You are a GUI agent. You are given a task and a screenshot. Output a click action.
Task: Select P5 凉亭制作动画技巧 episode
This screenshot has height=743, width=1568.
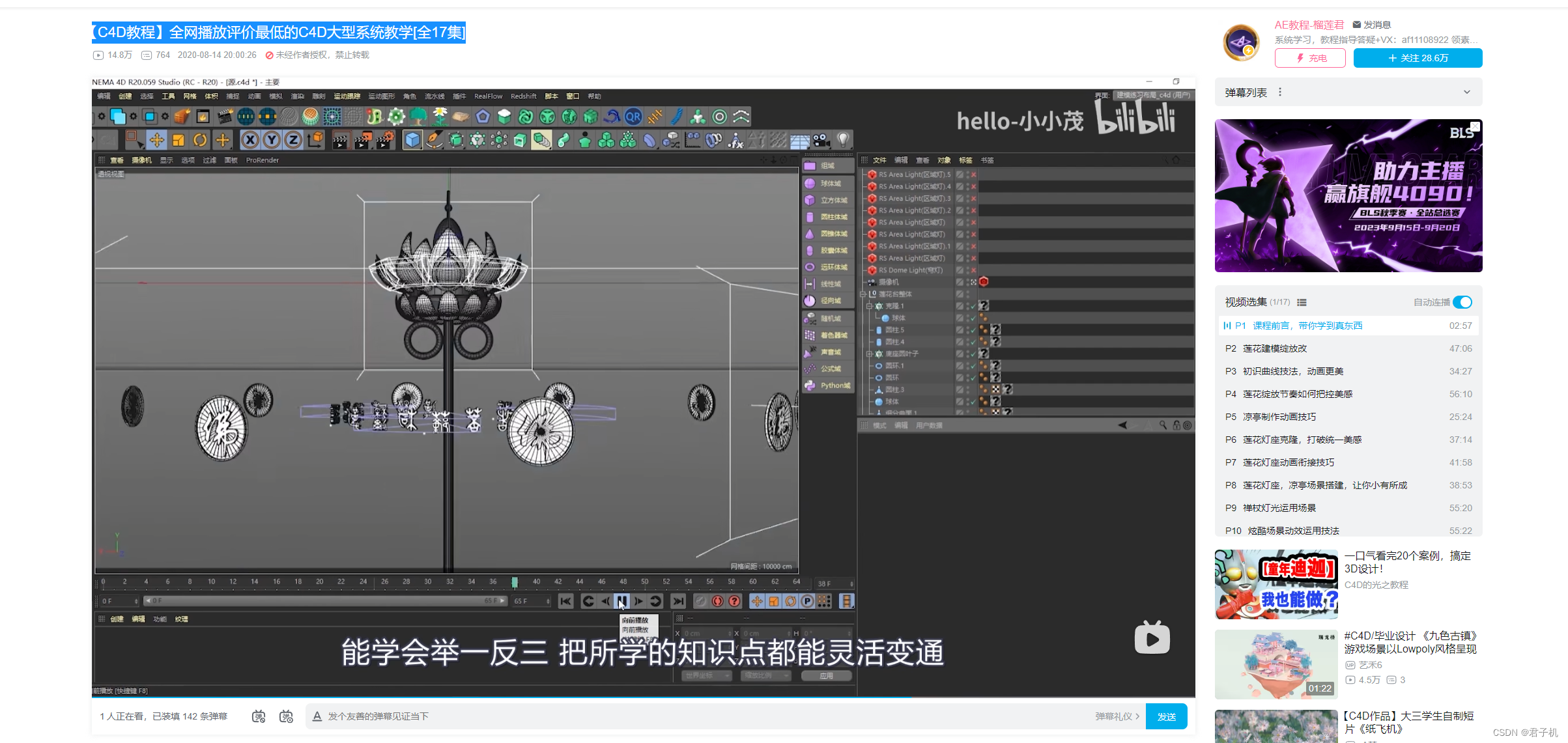[x=1279, y=417]
